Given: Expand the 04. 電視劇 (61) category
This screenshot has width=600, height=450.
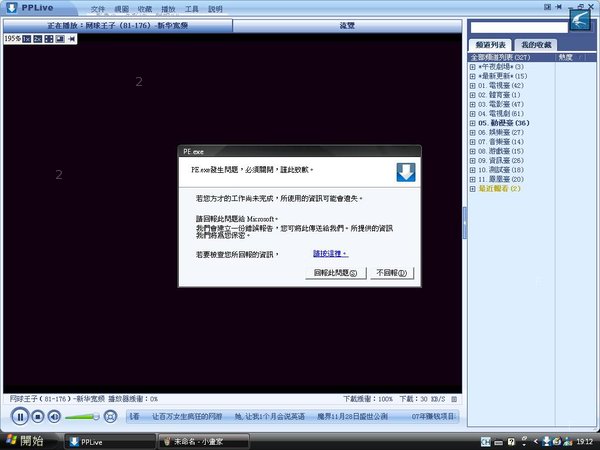Looking at the screenshot, I should pos(473,114).
